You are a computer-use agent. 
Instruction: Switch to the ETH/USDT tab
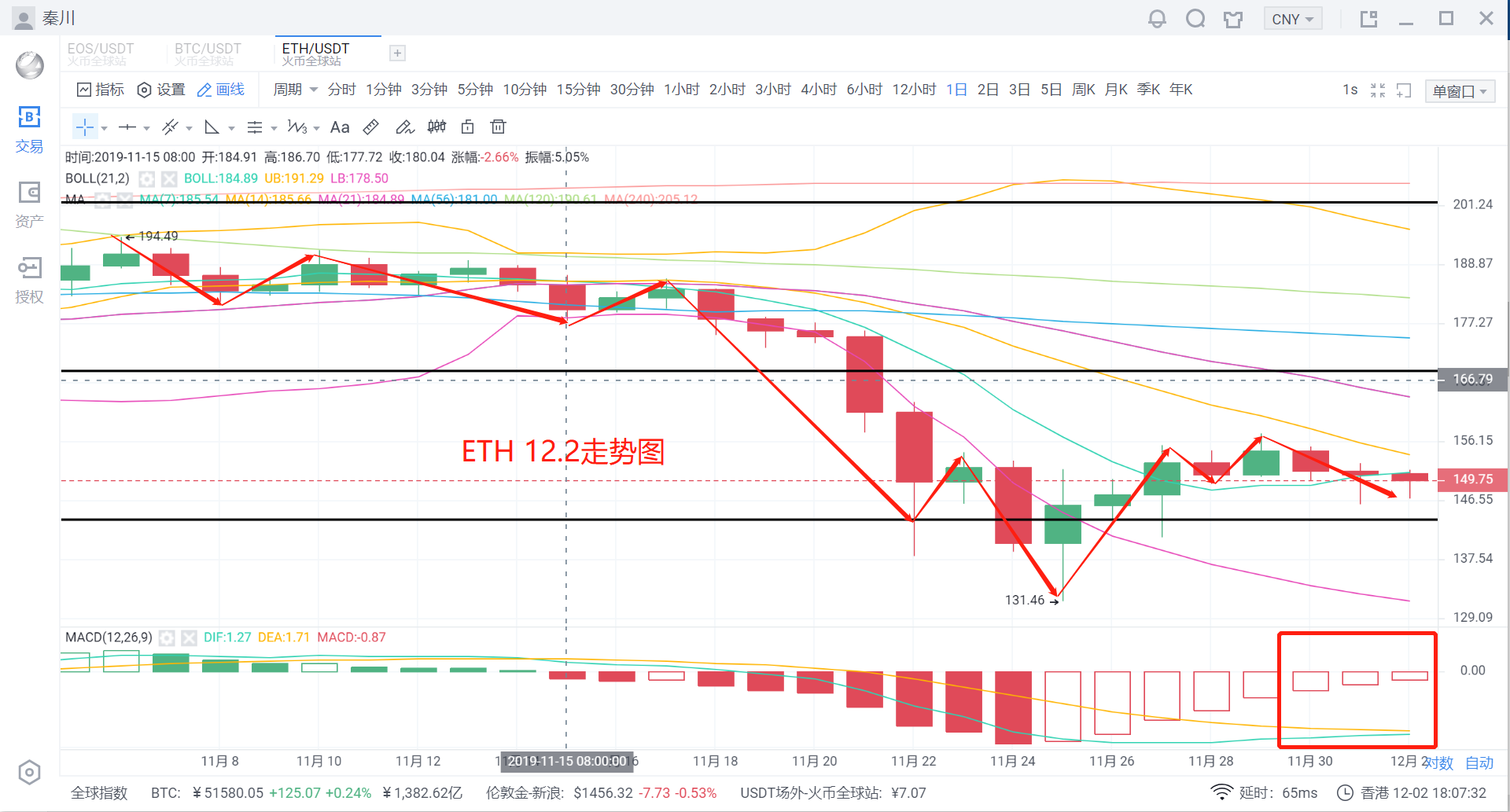(x=315, y=53)
